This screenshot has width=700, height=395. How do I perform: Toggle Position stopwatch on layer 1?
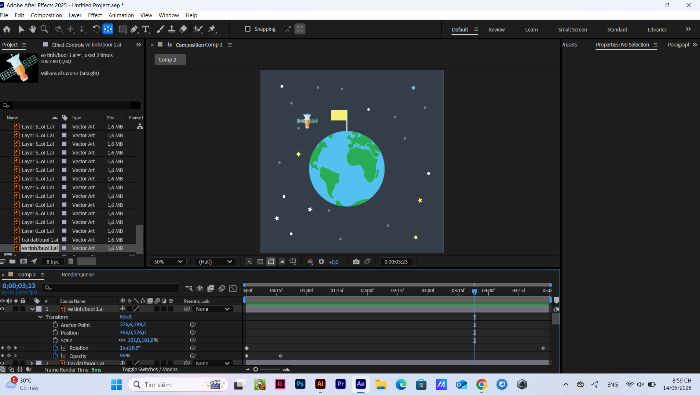coord(55,333)
